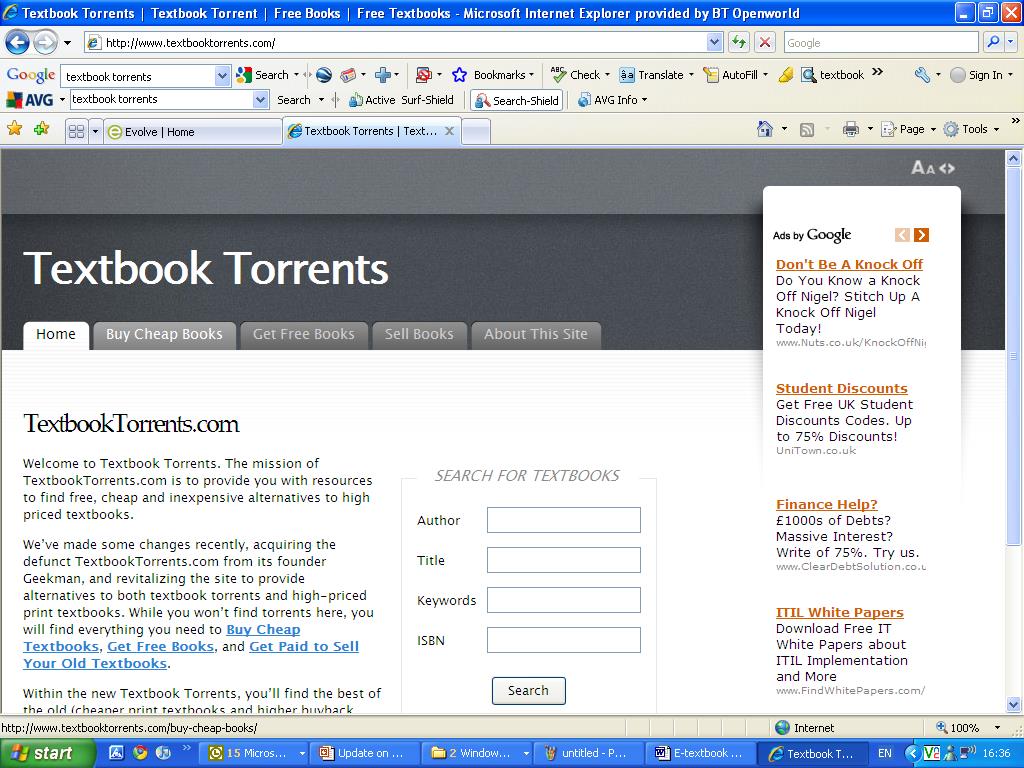Screen dimensions: 1024x768
Task: Open the address bar URL dropdown
Action: click(714, 42)
